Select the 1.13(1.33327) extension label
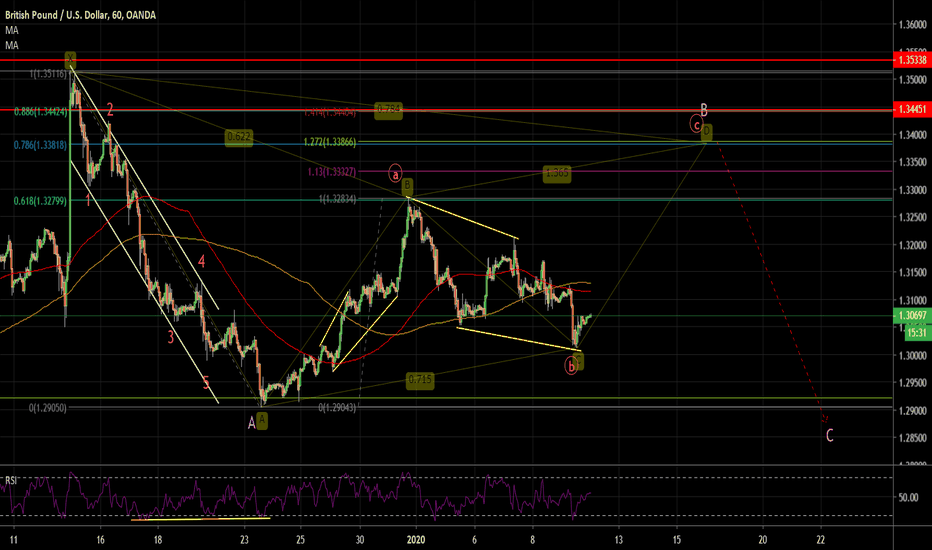 pyautogui.click(x=332, y=172)
